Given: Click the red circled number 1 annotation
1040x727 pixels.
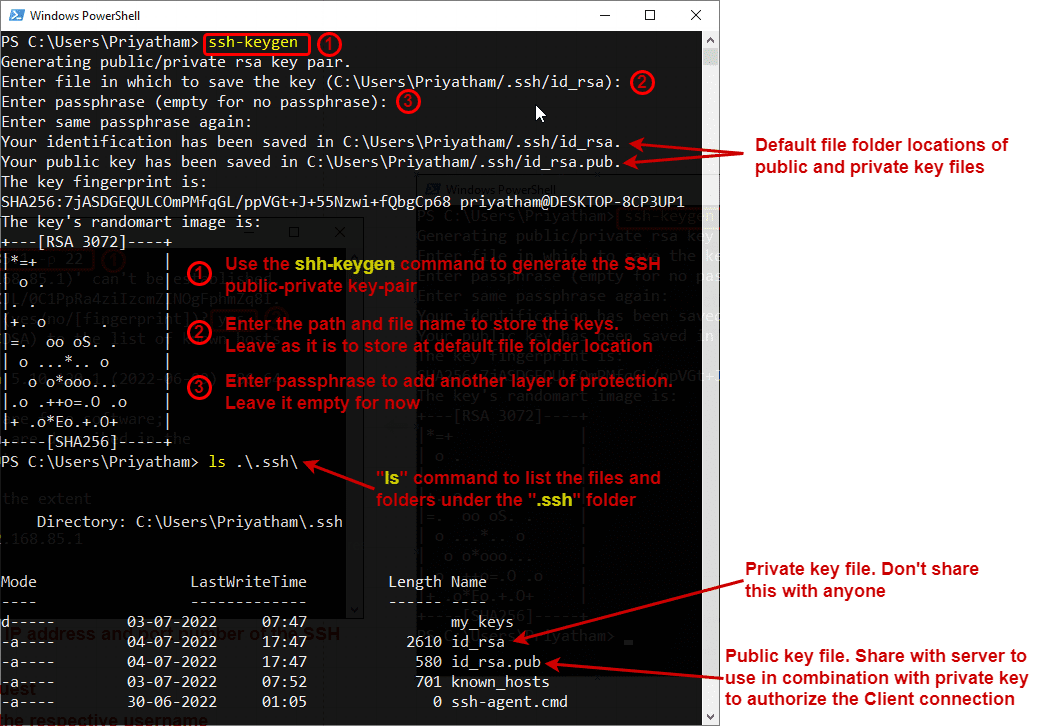Looking at the screenshot, I should 330,44.
